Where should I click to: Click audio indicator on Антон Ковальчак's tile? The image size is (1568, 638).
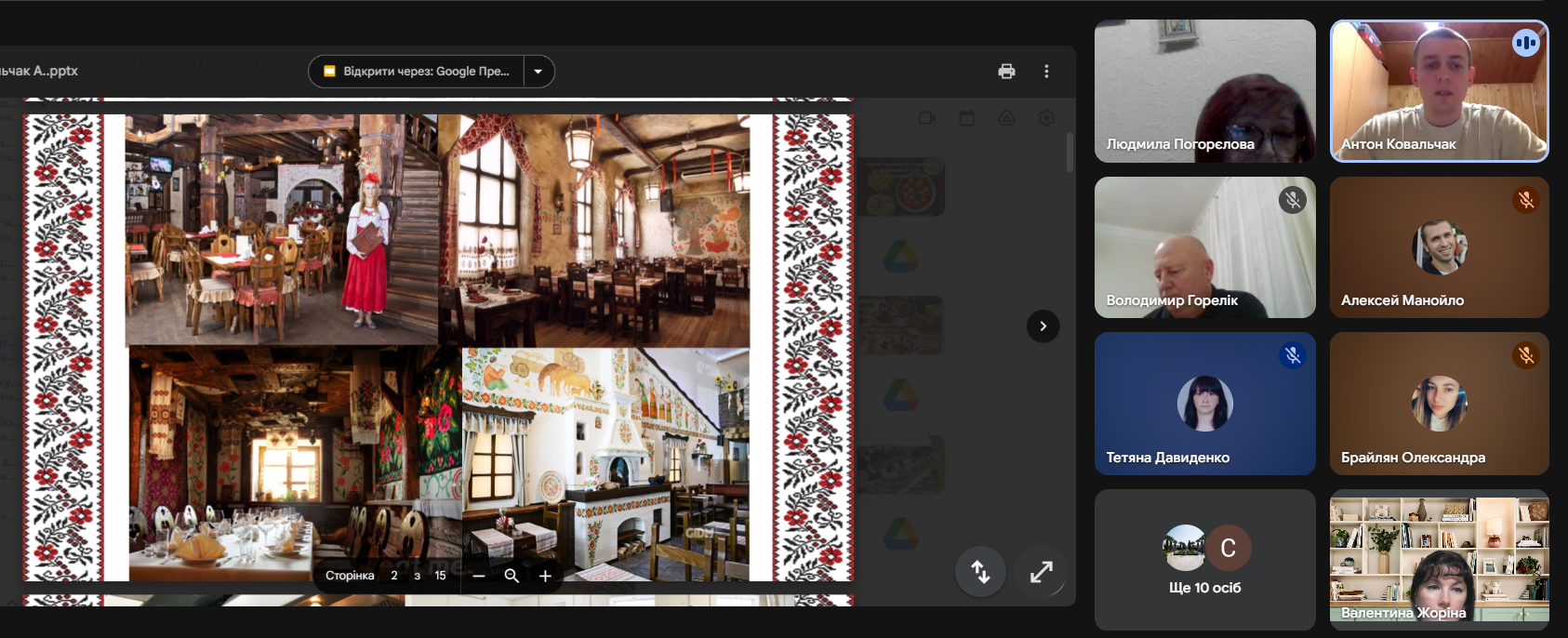tap(1525, 43)
